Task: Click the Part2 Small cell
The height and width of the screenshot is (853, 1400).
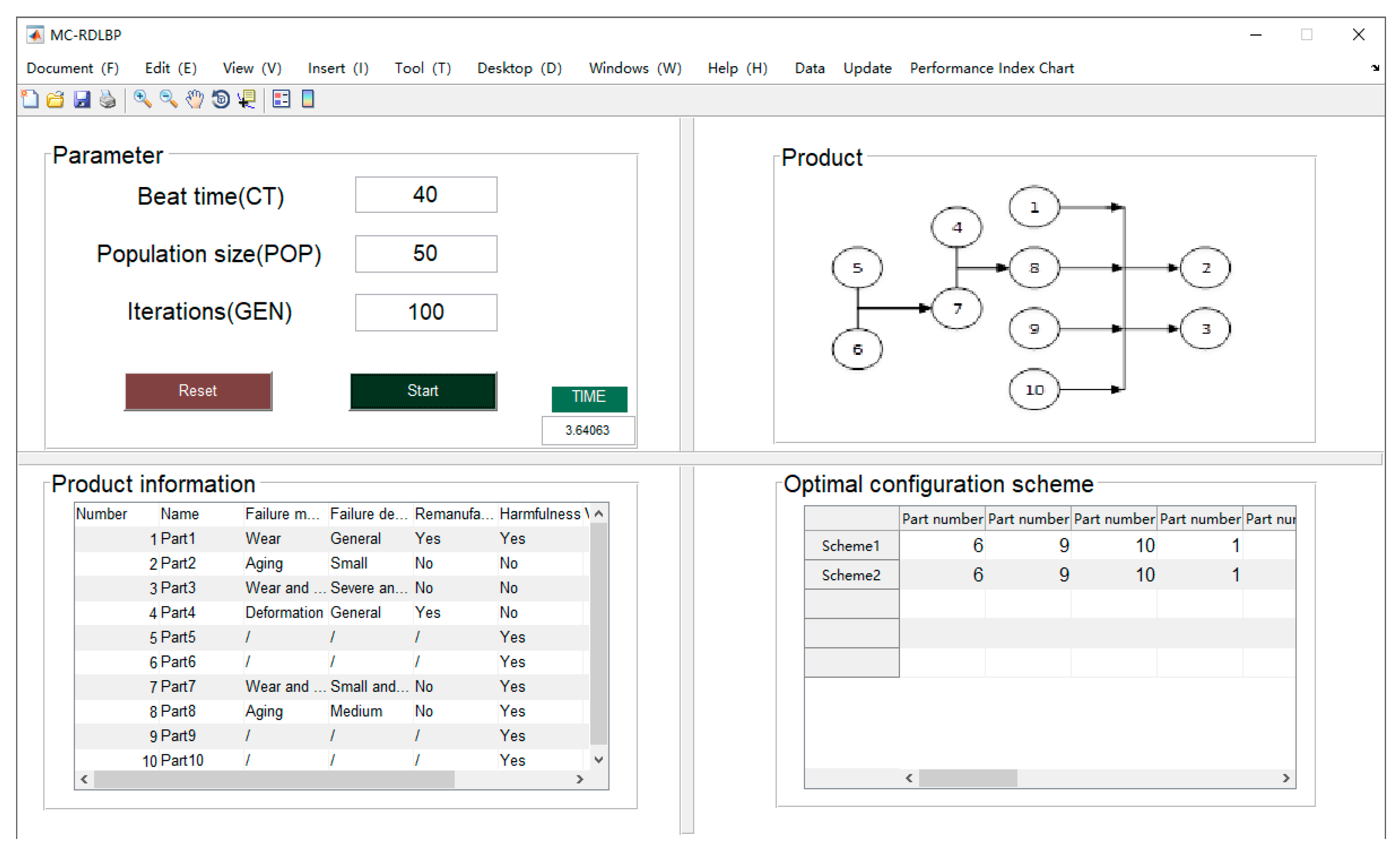Action: 371,563
